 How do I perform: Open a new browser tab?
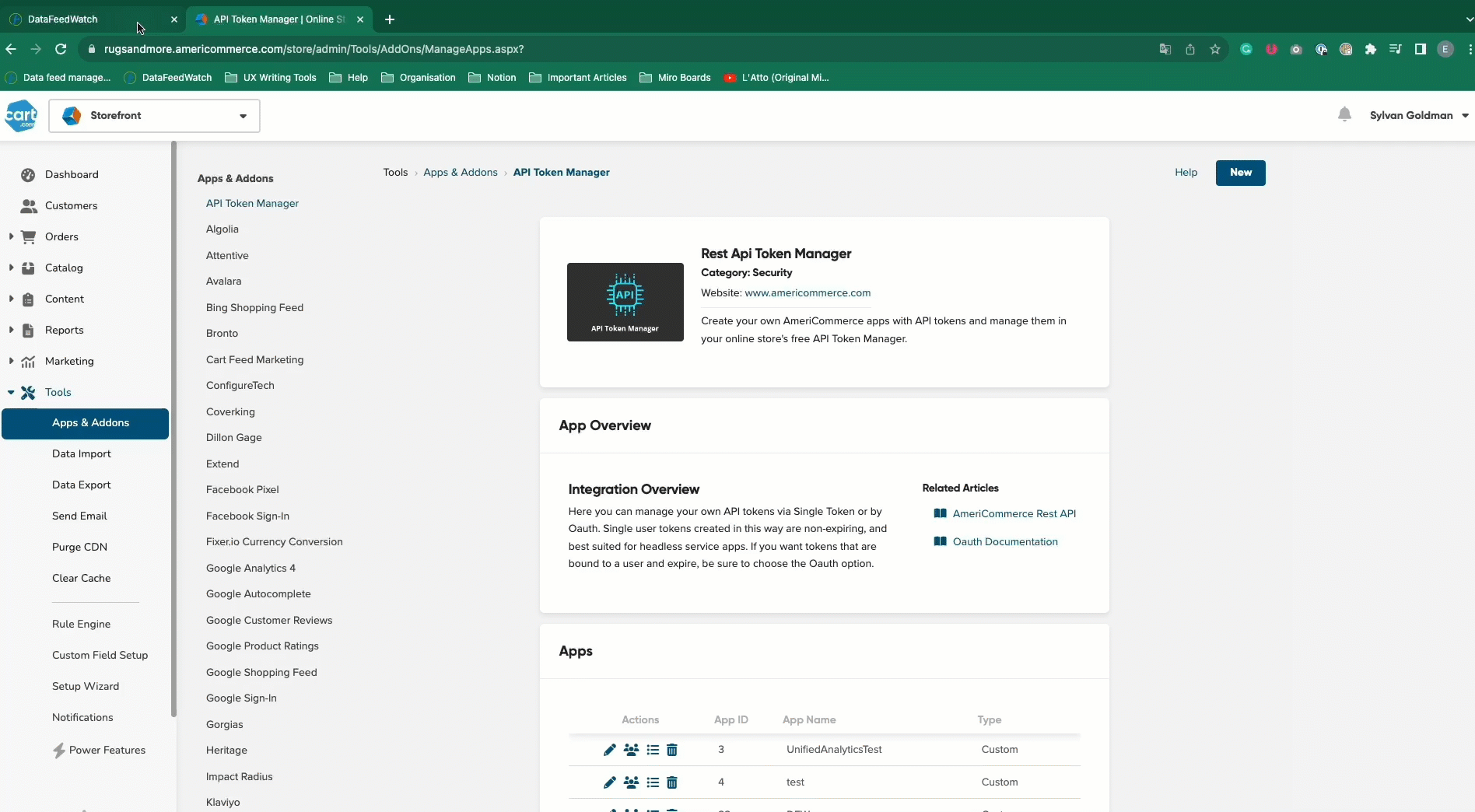coord(390,19)
